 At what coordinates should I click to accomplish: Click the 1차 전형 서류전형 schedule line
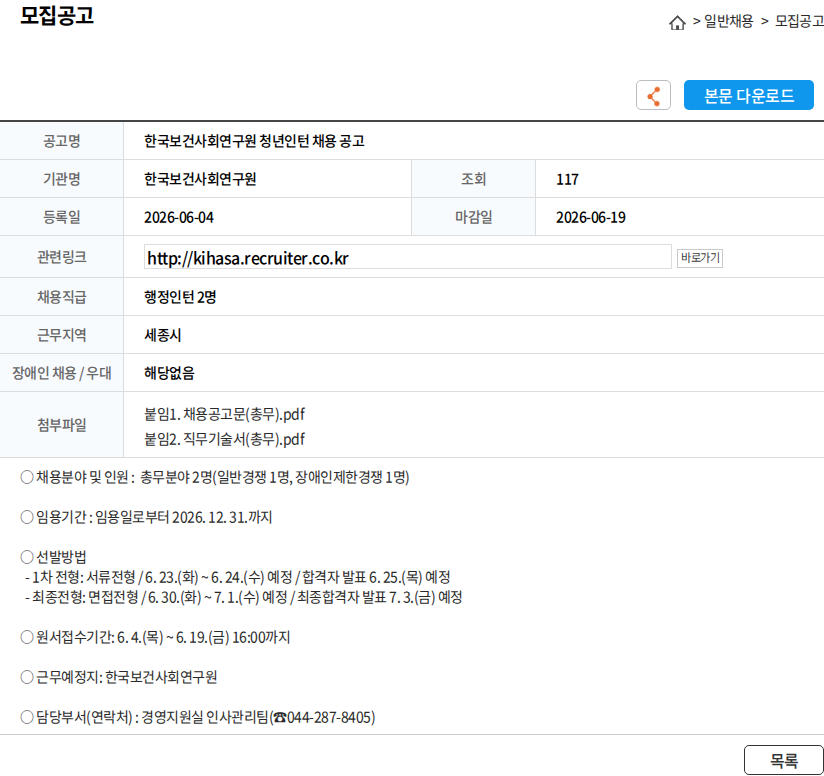point(238,577)
